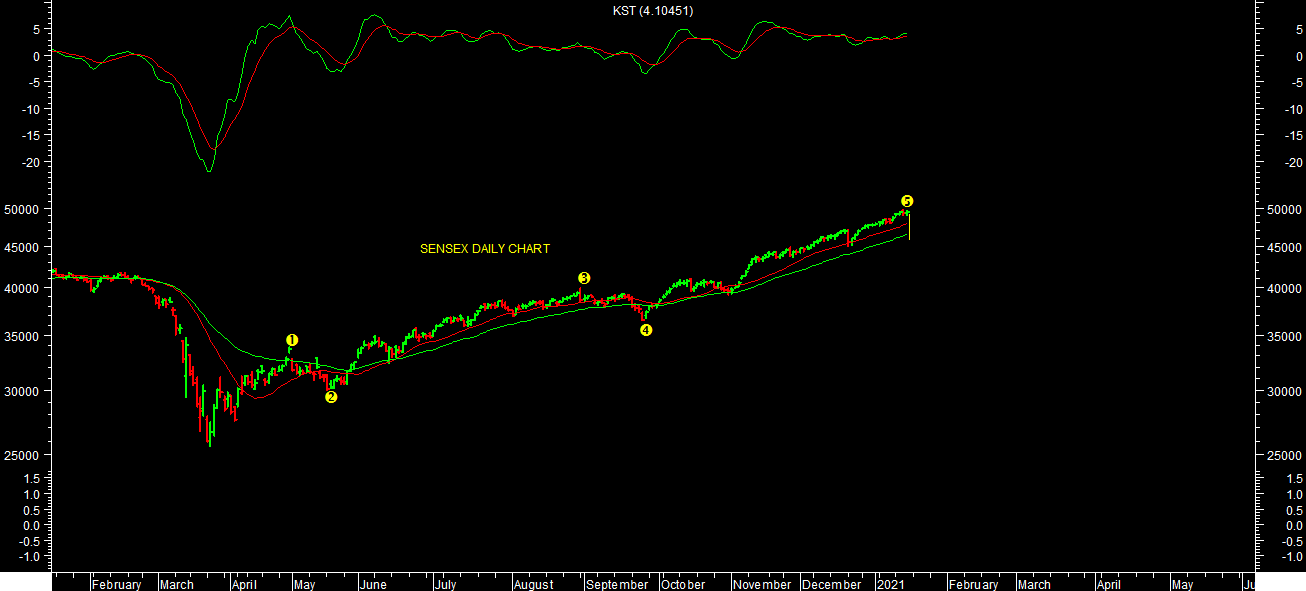Select the wave 3 circle marker
Image resolution: width=1306 pixels, height=591 pixels.
click(x=584, y=278)
